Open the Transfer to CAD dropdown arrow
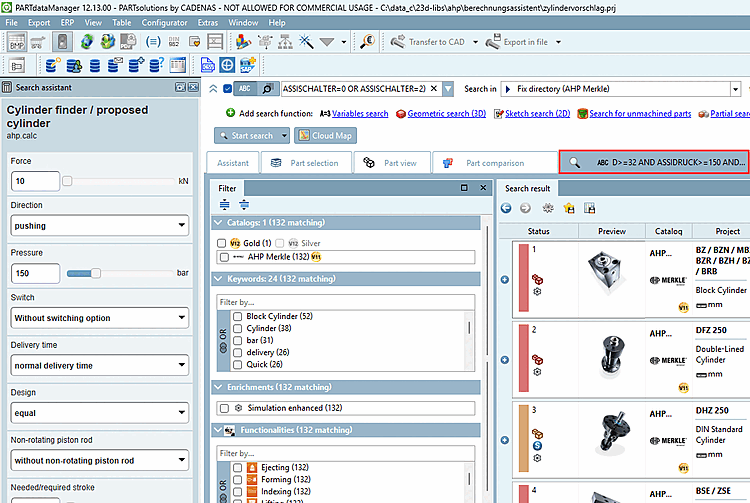This screenshot has width=750, height=503. (x=475, y=42)
